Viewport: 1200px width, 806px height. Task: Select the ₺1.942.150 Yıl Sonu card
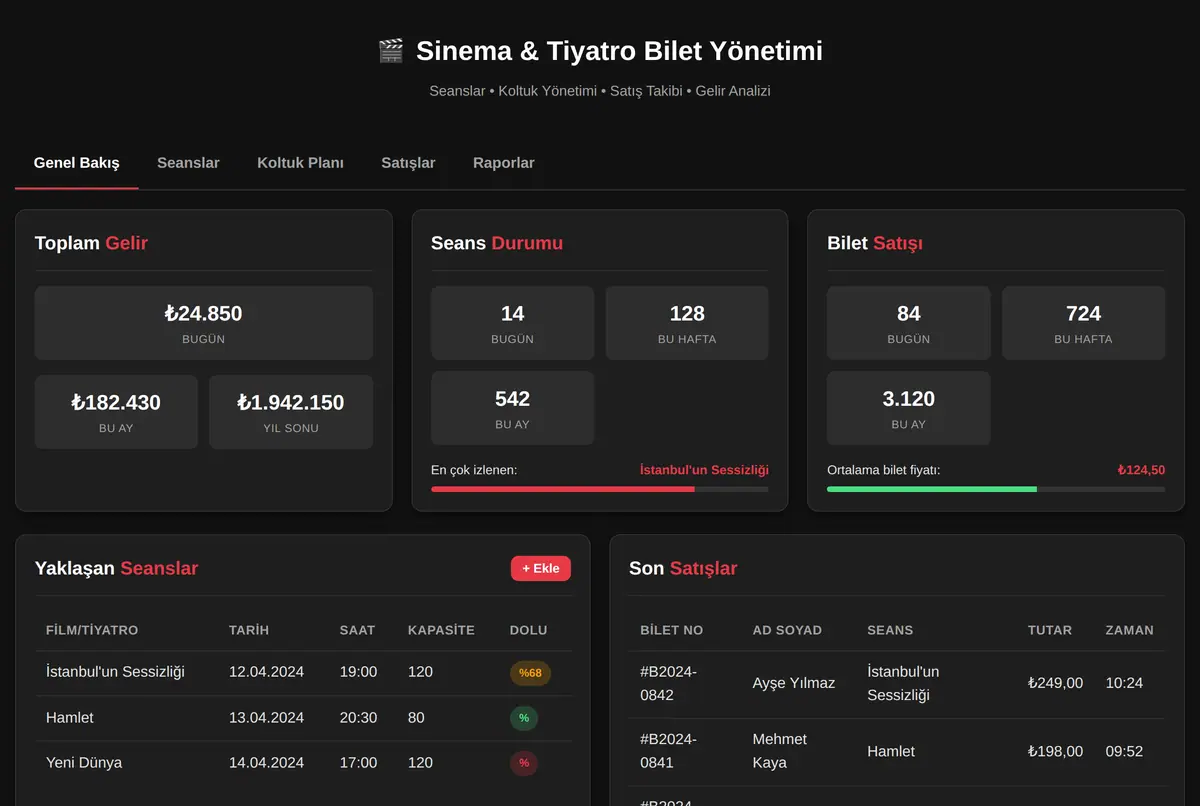pos(291,412)
